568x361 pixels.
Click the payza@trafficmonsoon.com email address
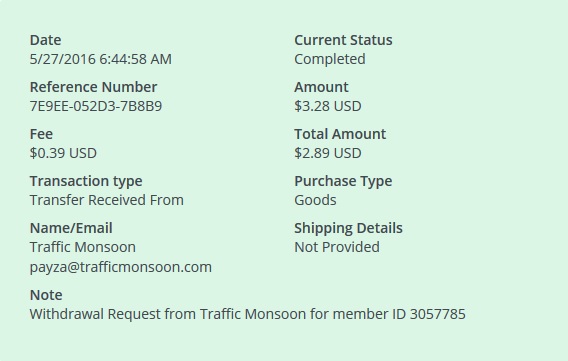(x=121, y=267)
